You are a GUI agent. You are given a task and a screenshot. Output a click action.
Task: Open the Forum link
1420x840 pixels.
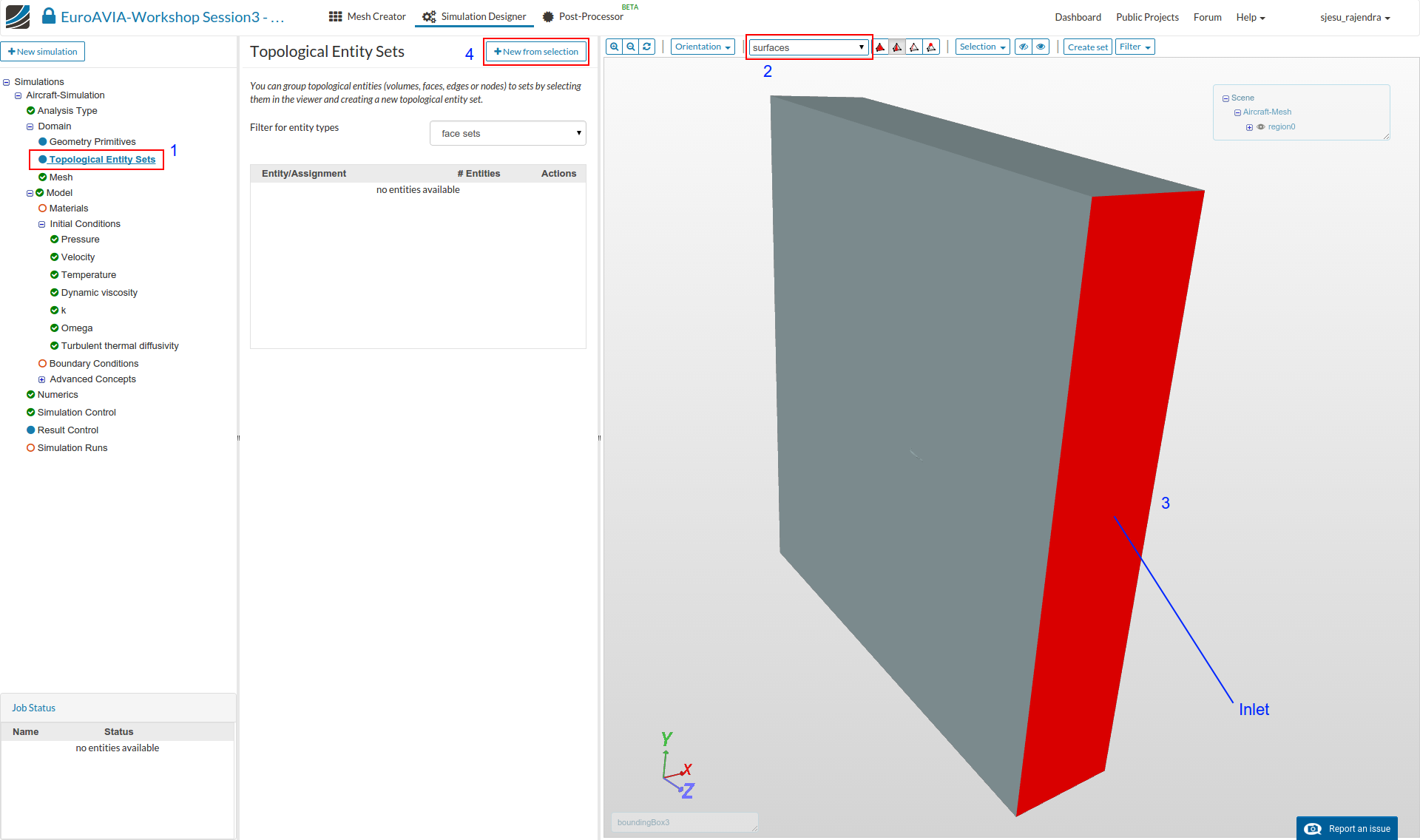point(1207,17)
